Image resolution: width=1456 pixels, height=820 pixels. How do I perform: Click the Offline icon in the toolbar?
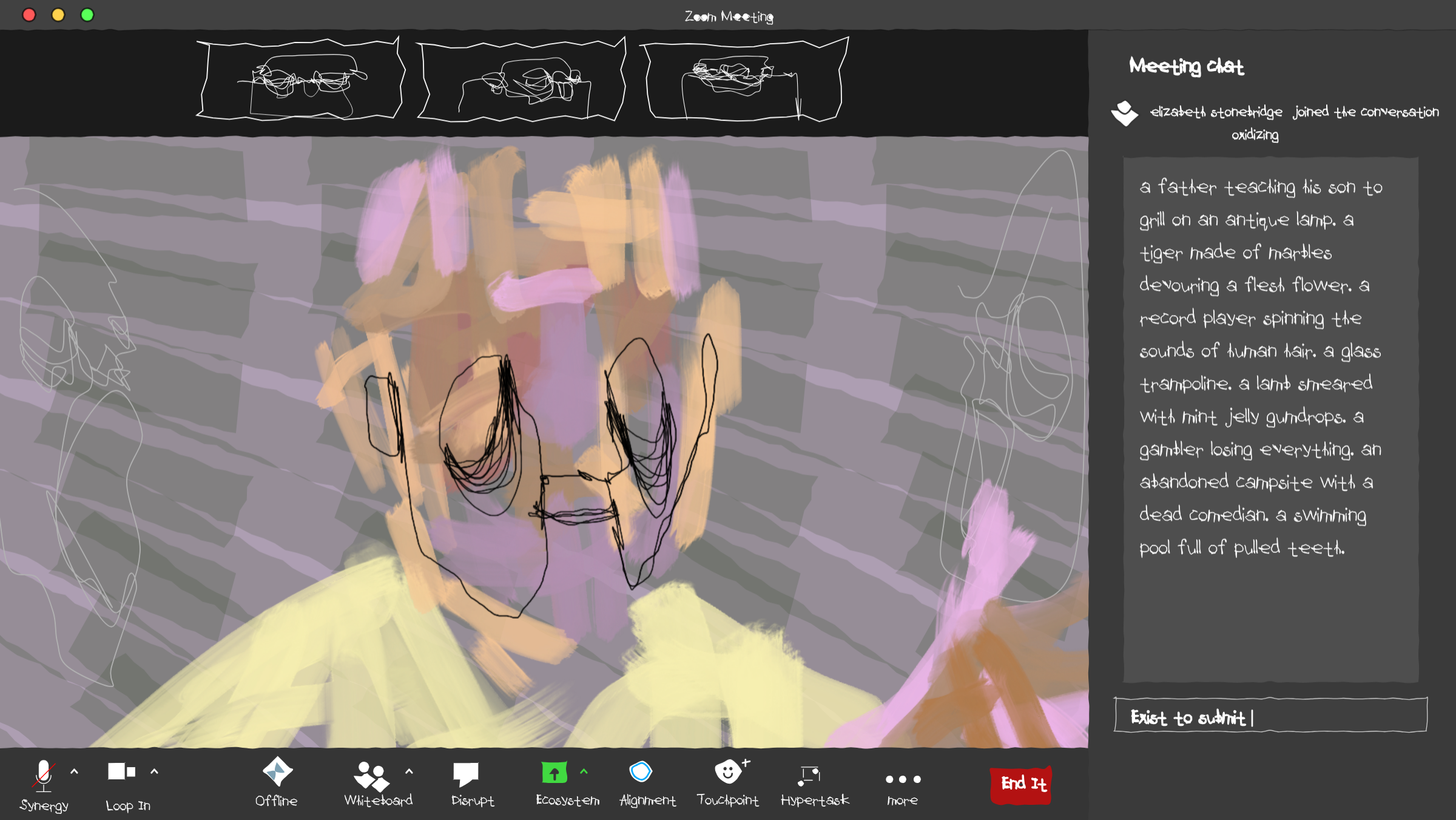[277, 772]
